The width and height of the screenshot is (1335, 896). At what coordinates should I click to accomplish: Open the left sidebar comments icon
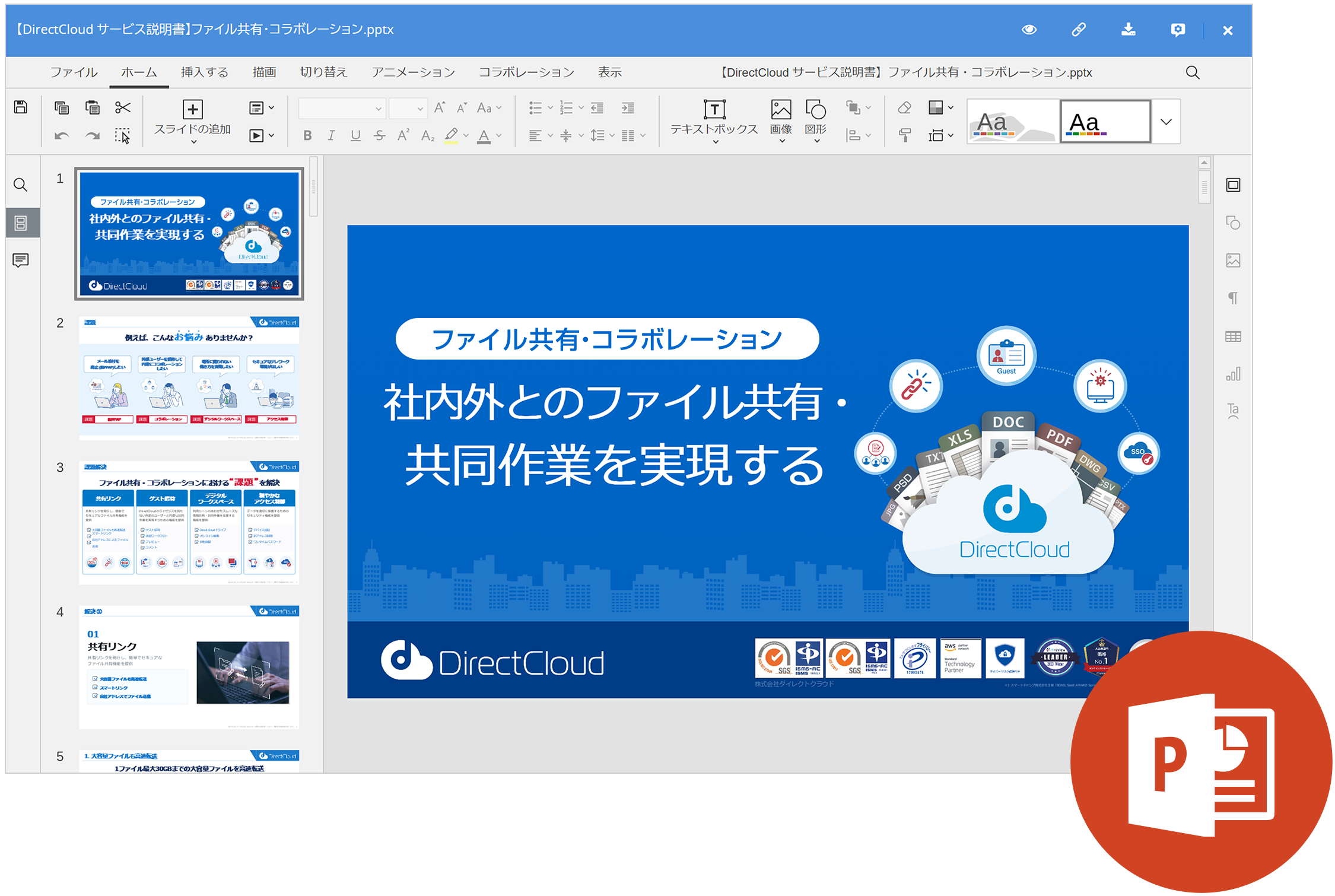tap(21, 260)
